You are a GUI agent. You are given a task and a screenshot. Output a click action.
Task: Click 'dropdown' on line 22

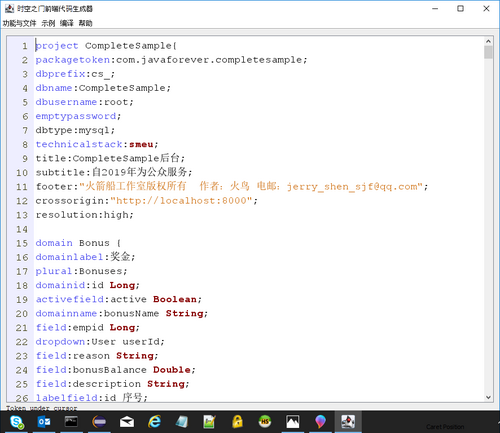[x=60, y=342]
